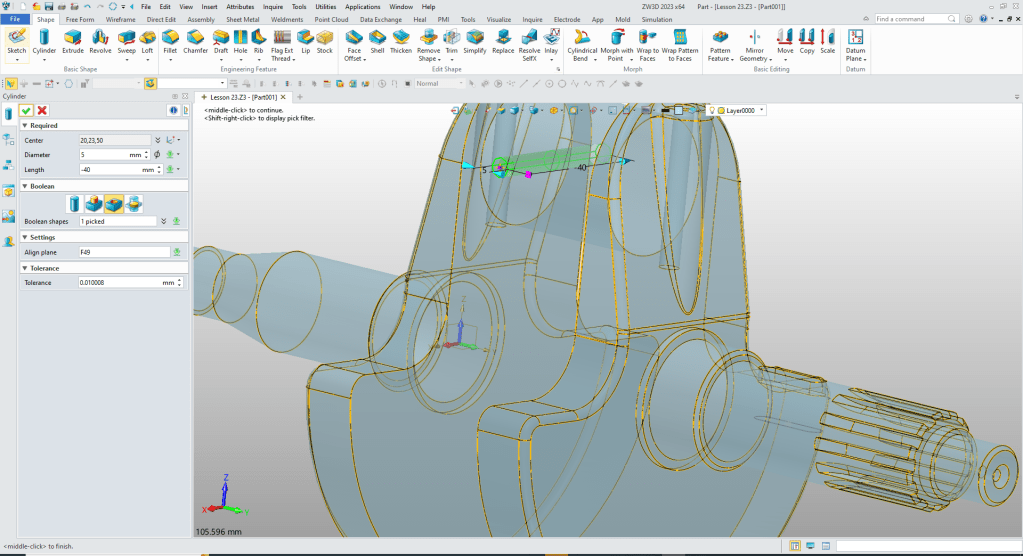Cancel the Cylinder command with red X
Viewport: 1023px width, 556px height.
pyautogui.click(x=42, y=110)
